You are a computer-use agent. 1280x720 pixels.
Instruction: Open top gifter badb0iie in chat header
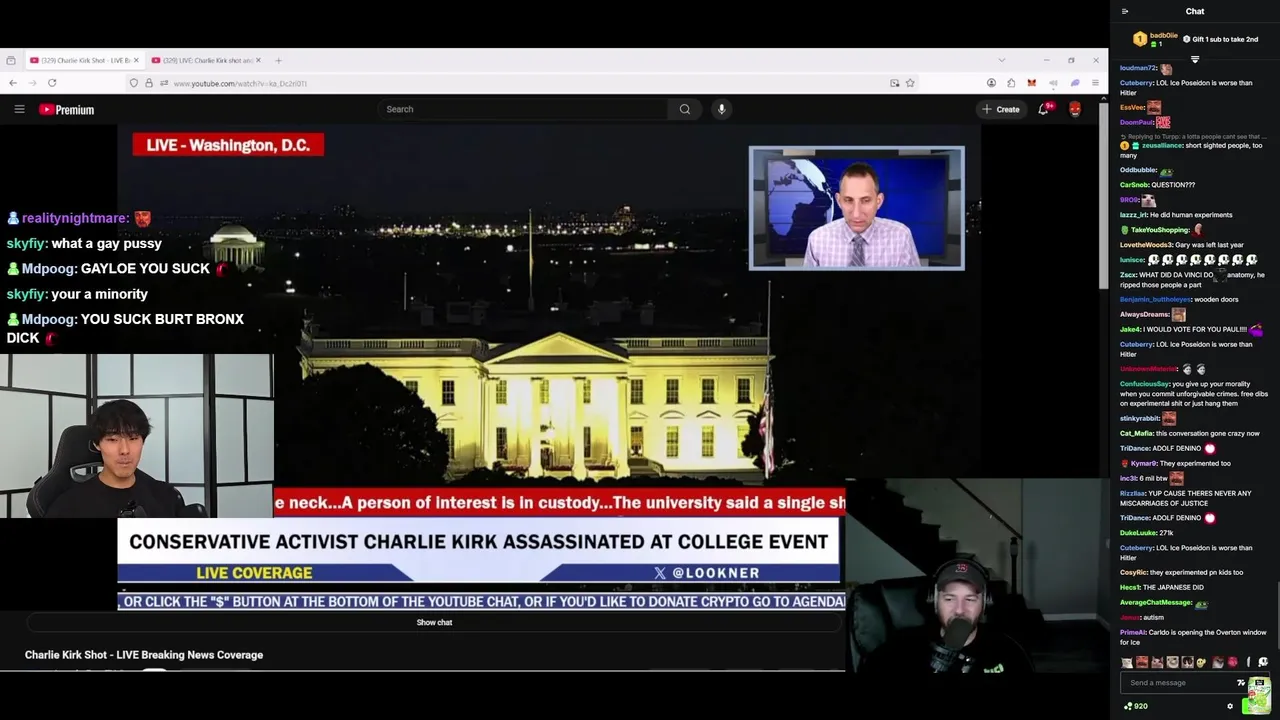tap(1155, 39)
